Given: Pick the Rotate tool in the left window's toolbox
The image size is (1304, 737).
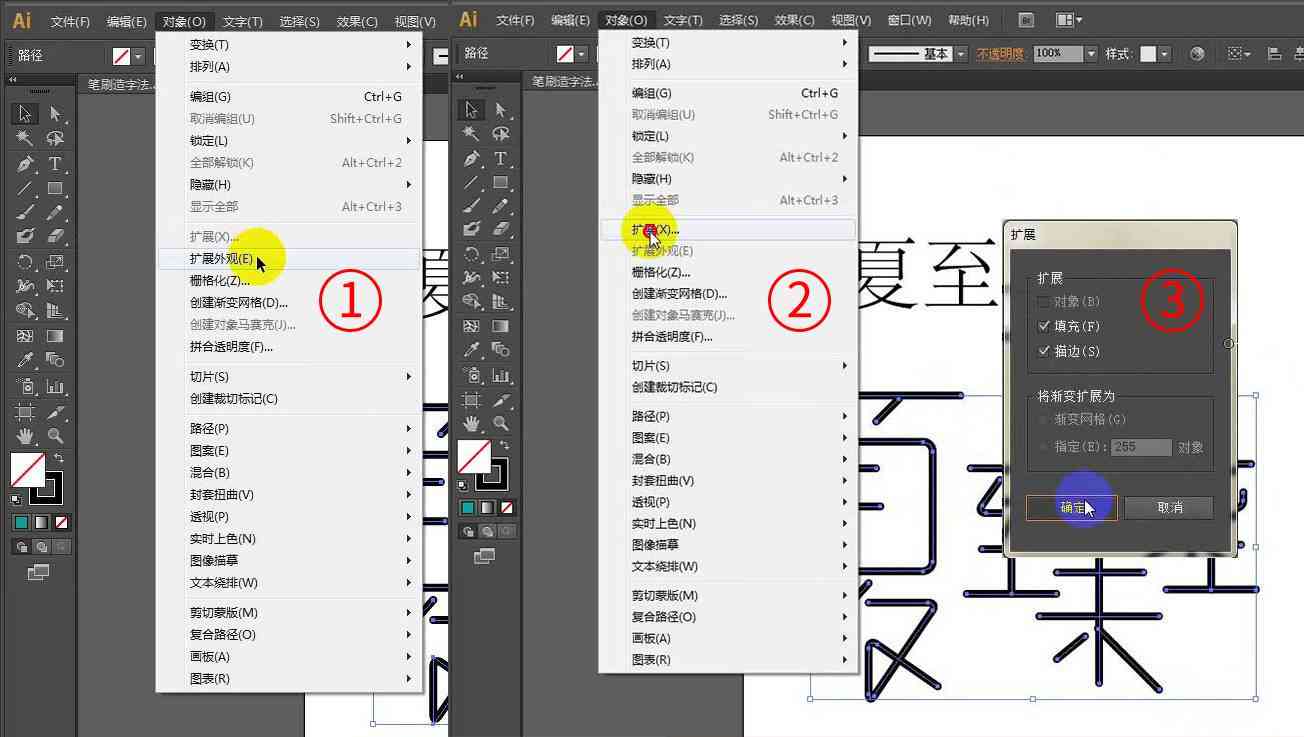Looking at the screenshot, I should click(25, 262).
